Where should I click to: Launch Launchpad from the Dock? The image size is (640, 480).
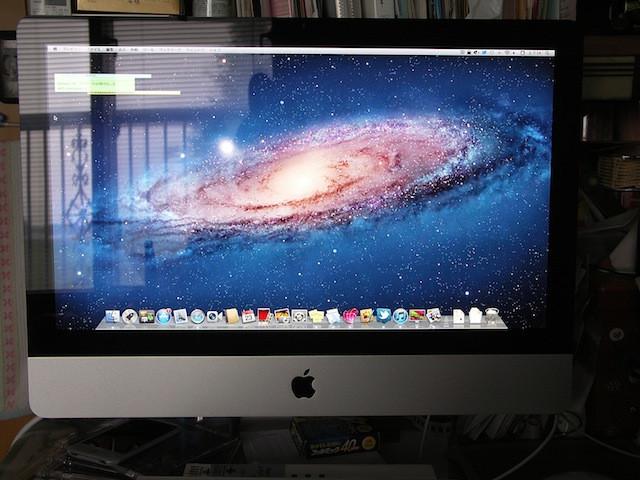(x=129, y=316)
